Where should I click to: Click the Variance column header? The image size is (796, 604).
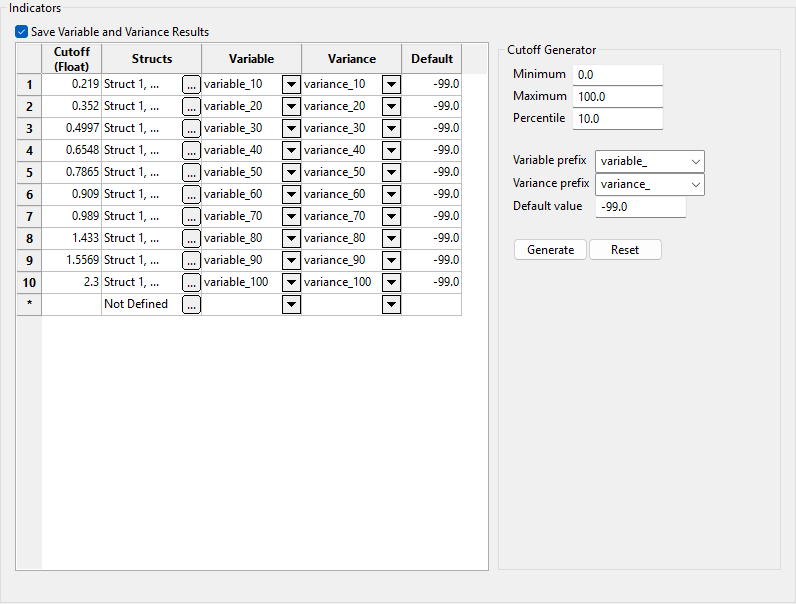click(x=351, y=59)
